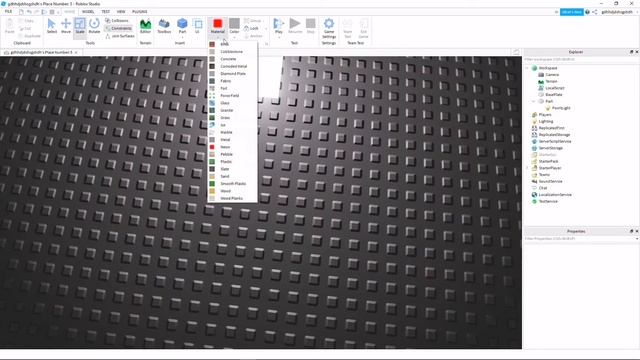The height and width of the screenshot is (360, 640).
Task: Choose Grass material
Action: [x=232, y=118]
